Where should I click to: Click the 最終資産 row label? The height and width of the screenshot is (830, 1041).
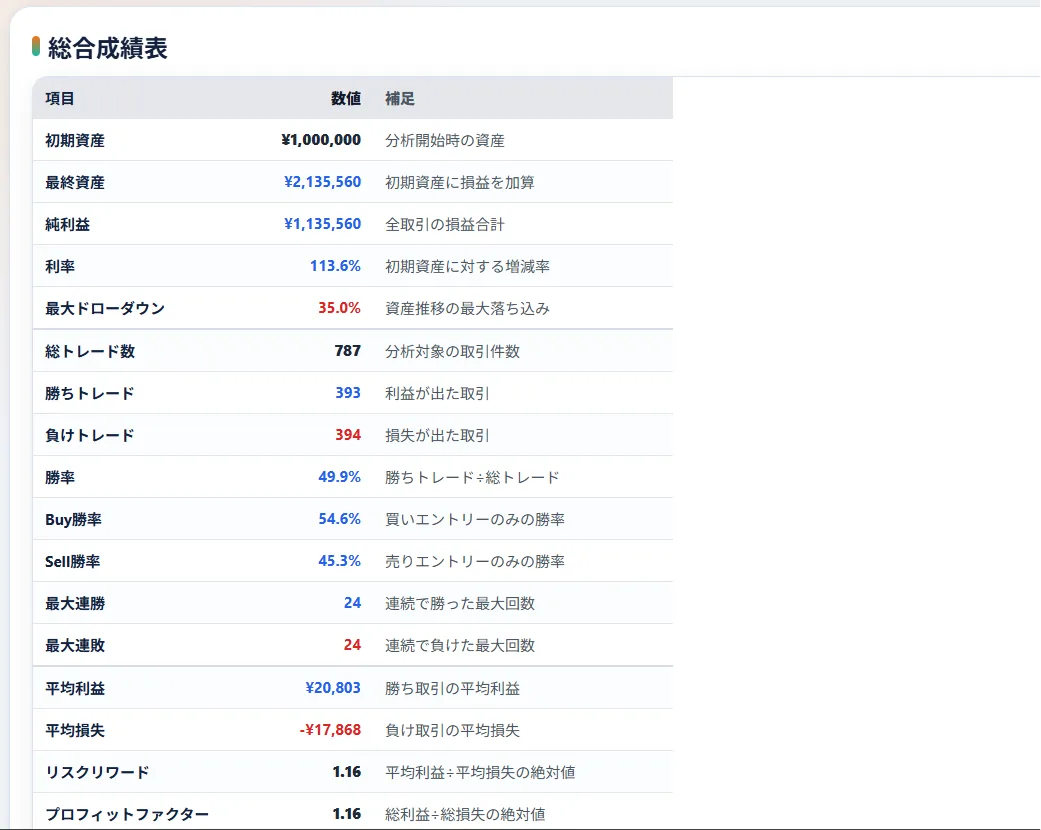point(75,182)
